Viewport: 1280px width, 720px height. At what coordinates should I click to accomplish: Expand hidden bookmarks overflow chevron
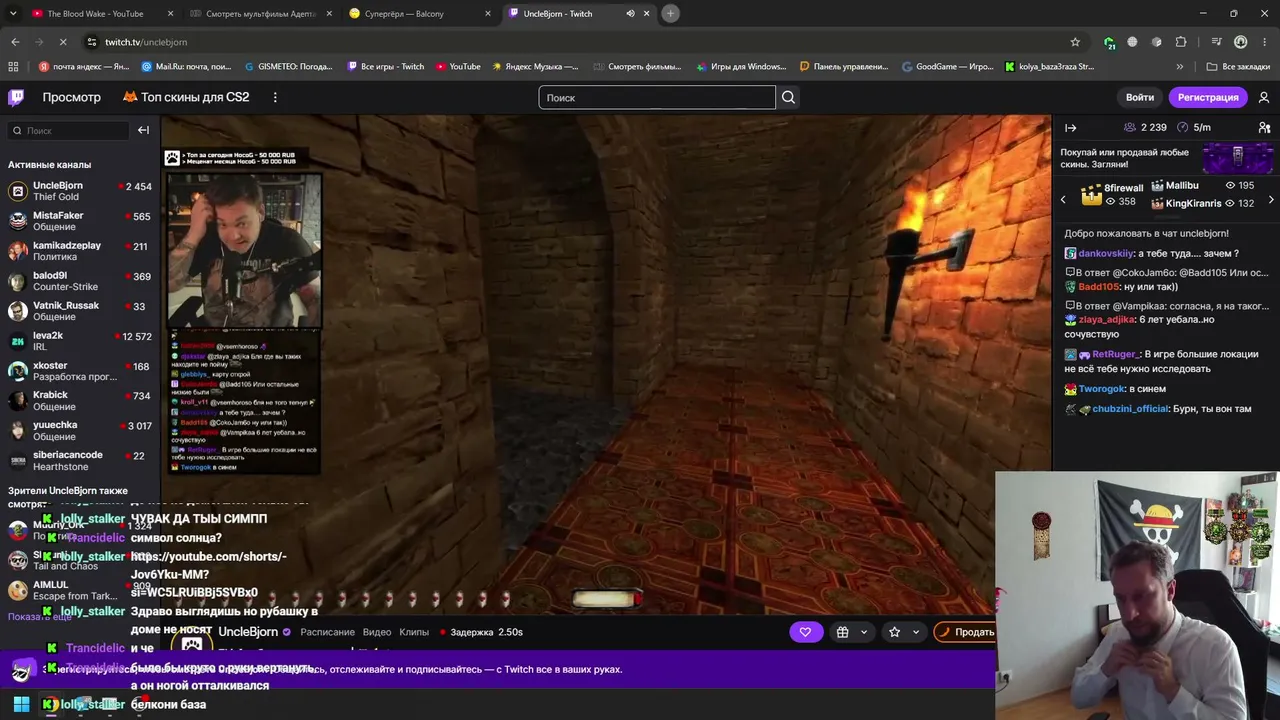point(1180,67)
